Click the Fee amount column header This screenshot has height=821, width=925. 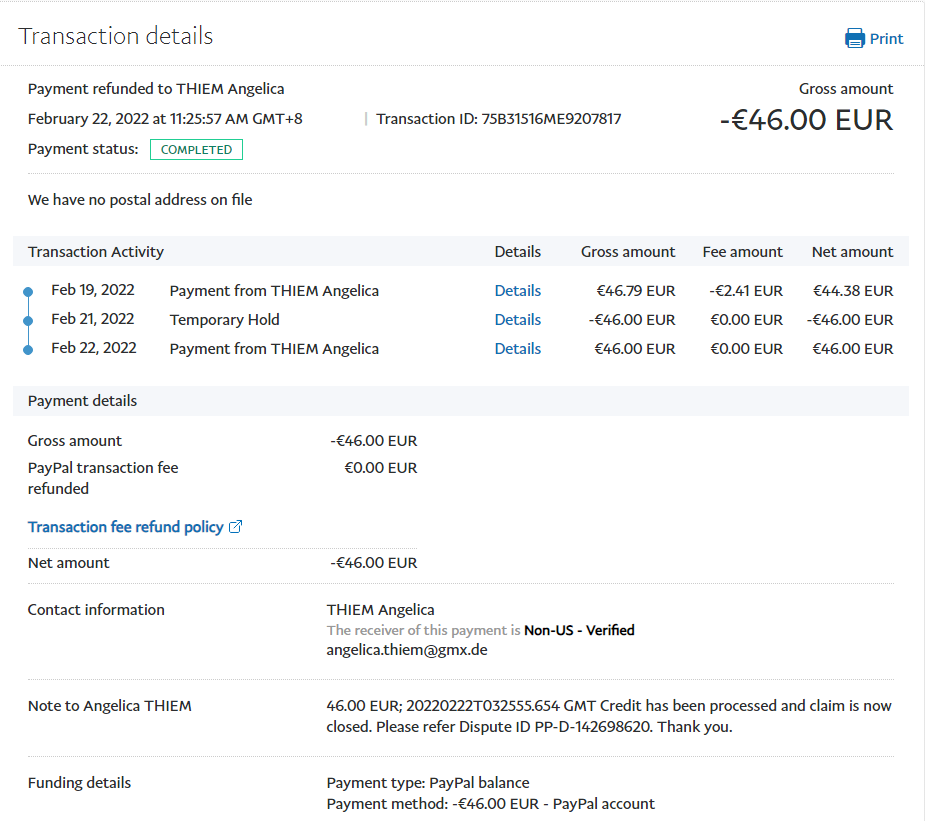[x=742, y=252]
